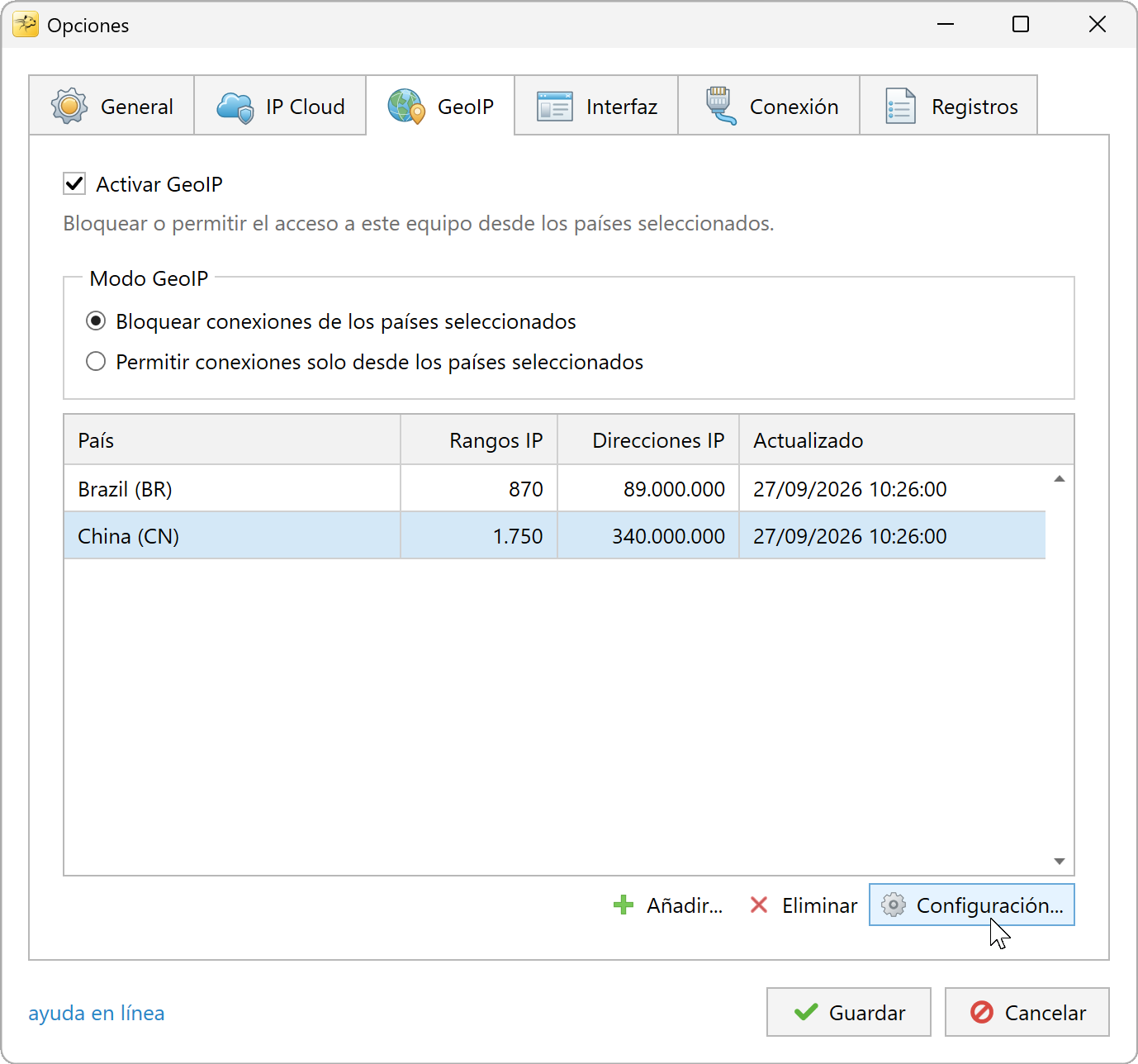The height and width of the screenshot is (1064, 1138).
Task: Click the 1.750 ranges cell
Action: tap(479, 536)
